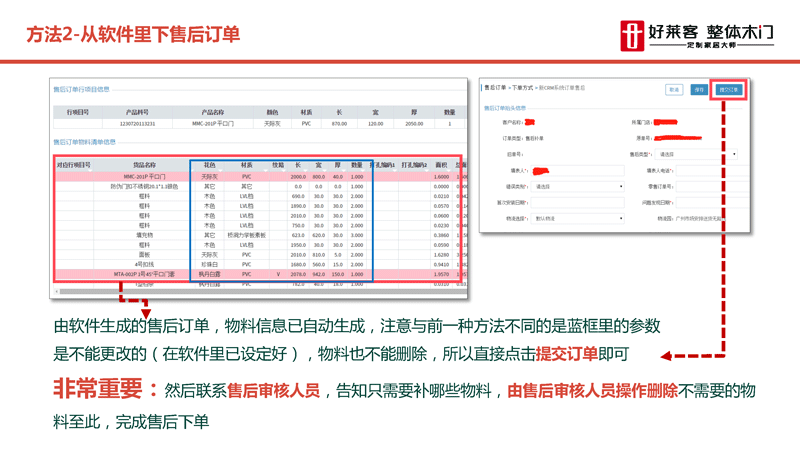Screen dimensions: 800x450
Task: Click the materials table horizontal scrollbar
Action: 250,292
